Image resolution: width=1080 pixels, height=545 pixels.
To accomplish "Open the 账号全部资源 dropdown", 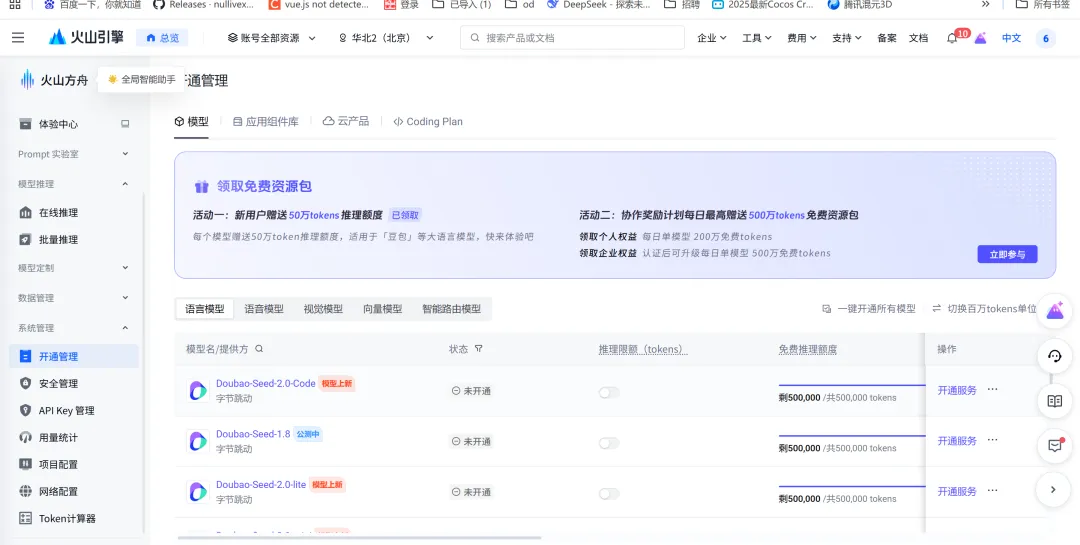I will [271, 38].
